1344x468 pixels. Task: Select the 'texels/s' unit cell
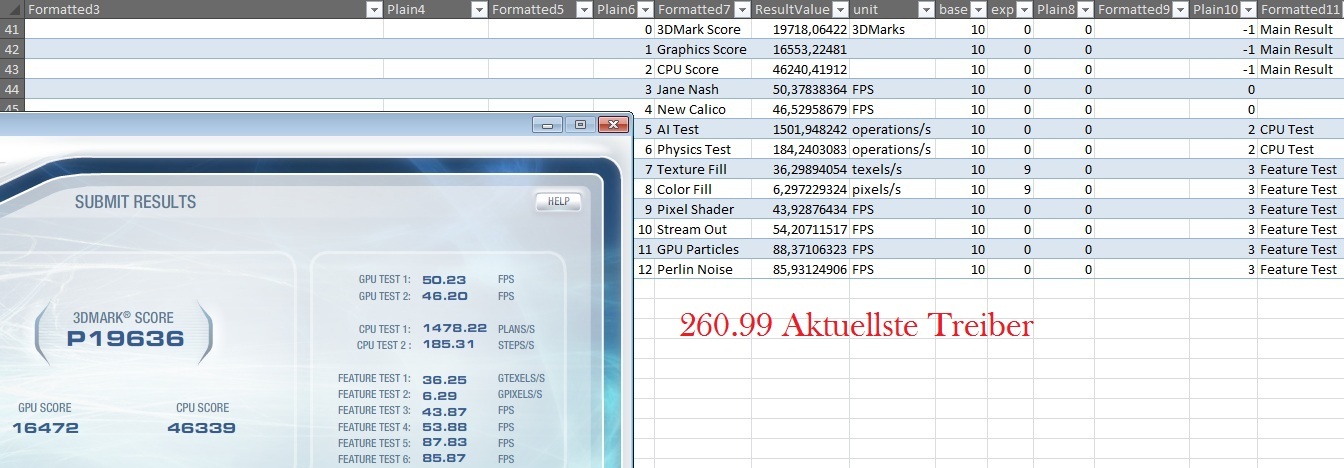coord(893,170)
